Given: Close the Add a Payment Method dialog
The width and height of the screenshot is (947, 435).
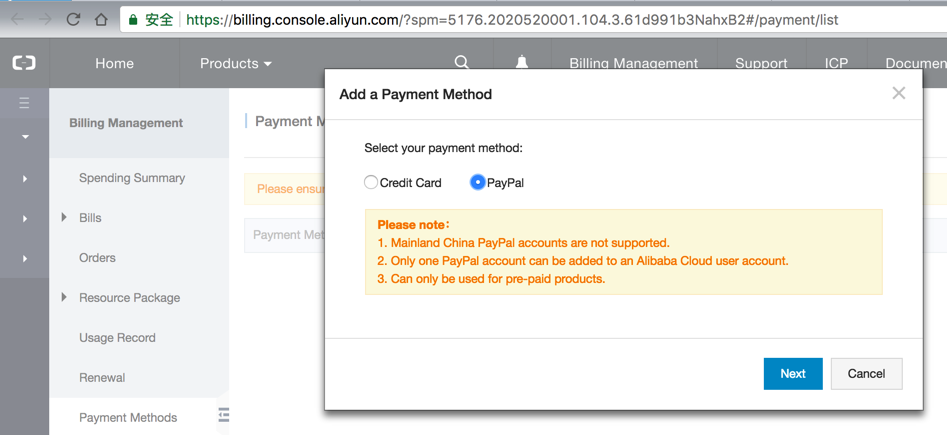Looking at the screenshot, I should pyautogui.click(x=898, y=93).
